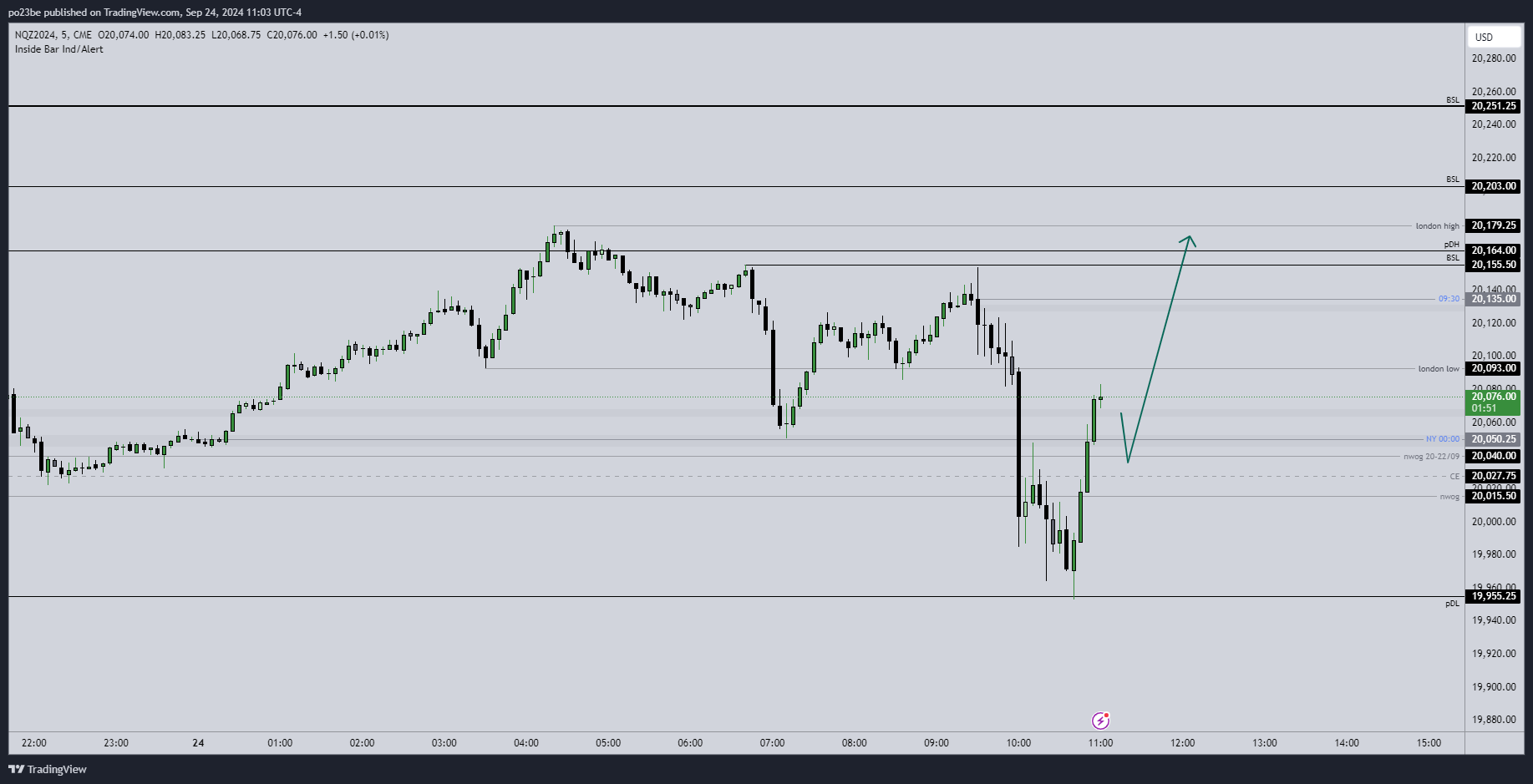Click the 20,203.00 BSL price tag

[1493, 186]
